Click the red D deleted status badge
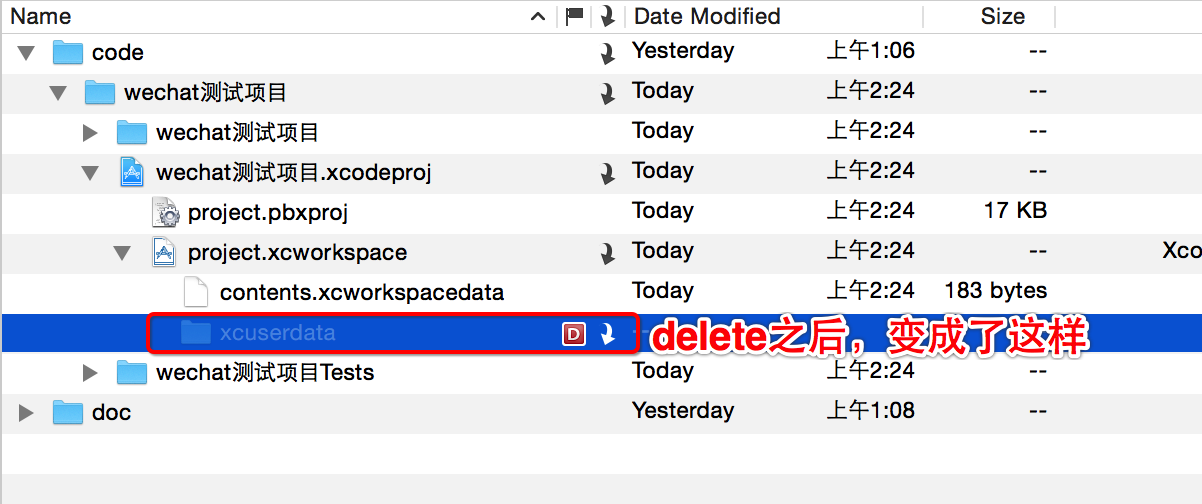The image size is (1202, 504). point(574,334)
